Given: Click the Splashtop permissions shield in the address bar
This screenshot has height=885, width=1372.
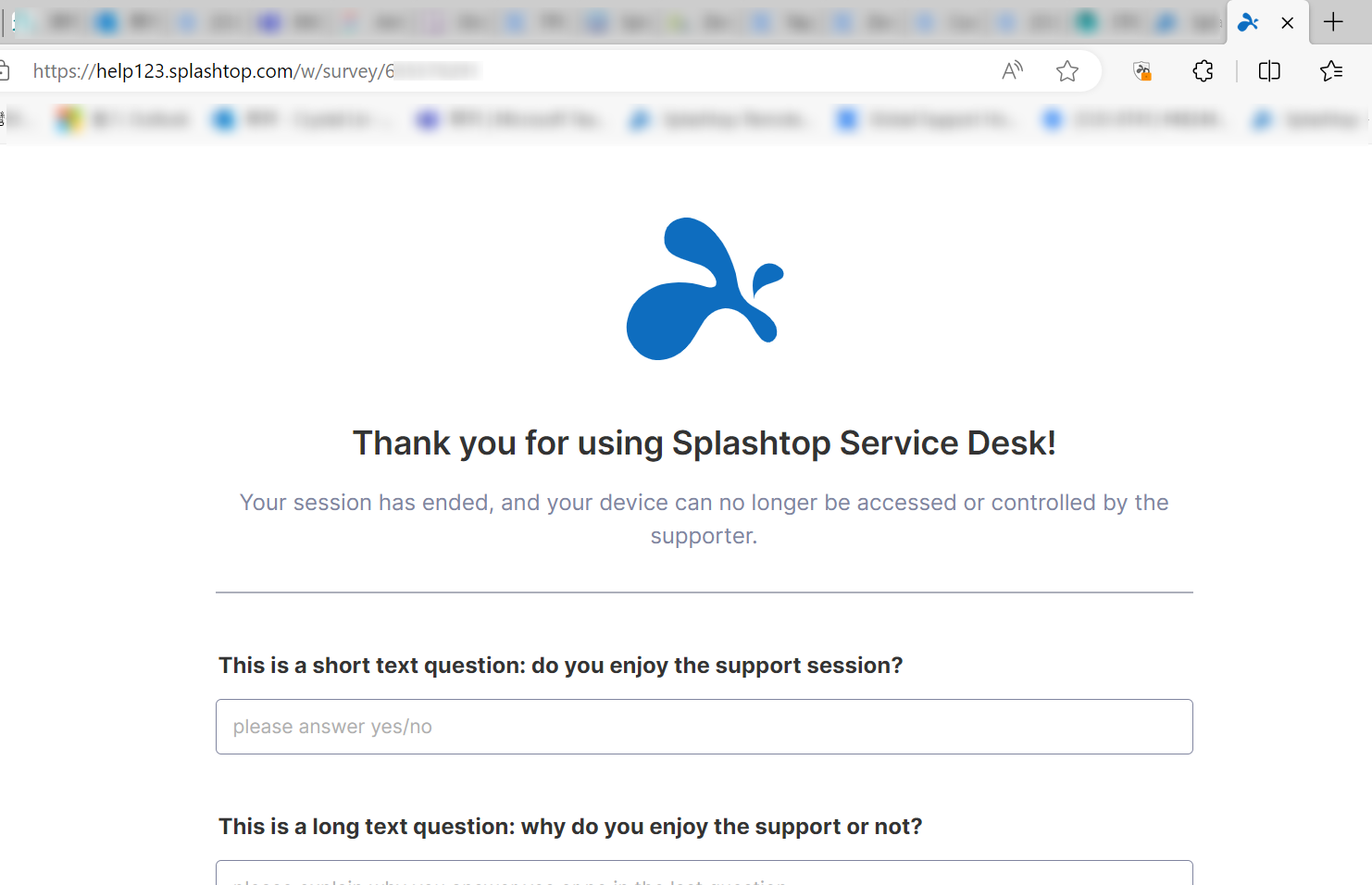Looking at the screenshot, I should [x=1141, y=70].
